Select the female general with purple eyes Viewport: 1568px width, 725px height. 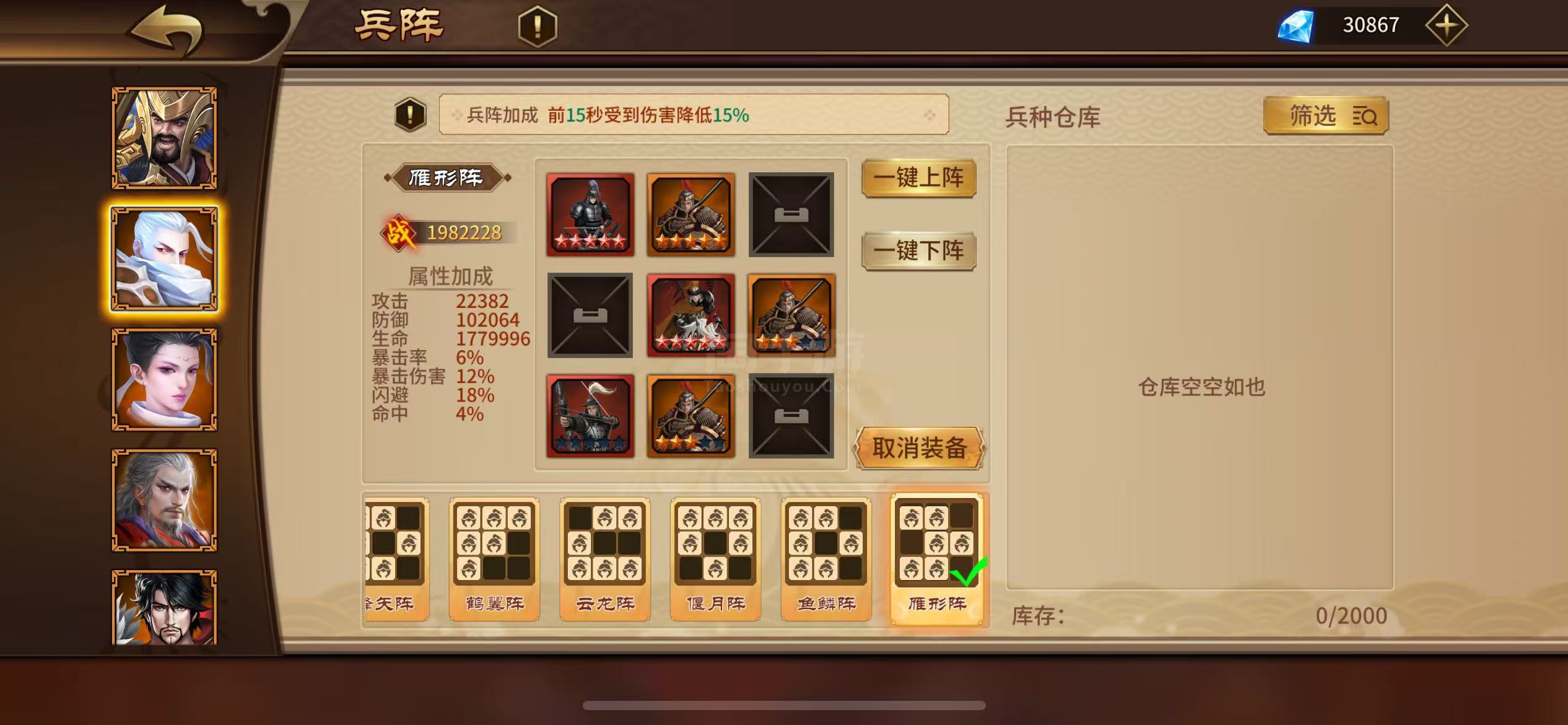[x=164, y=379]
